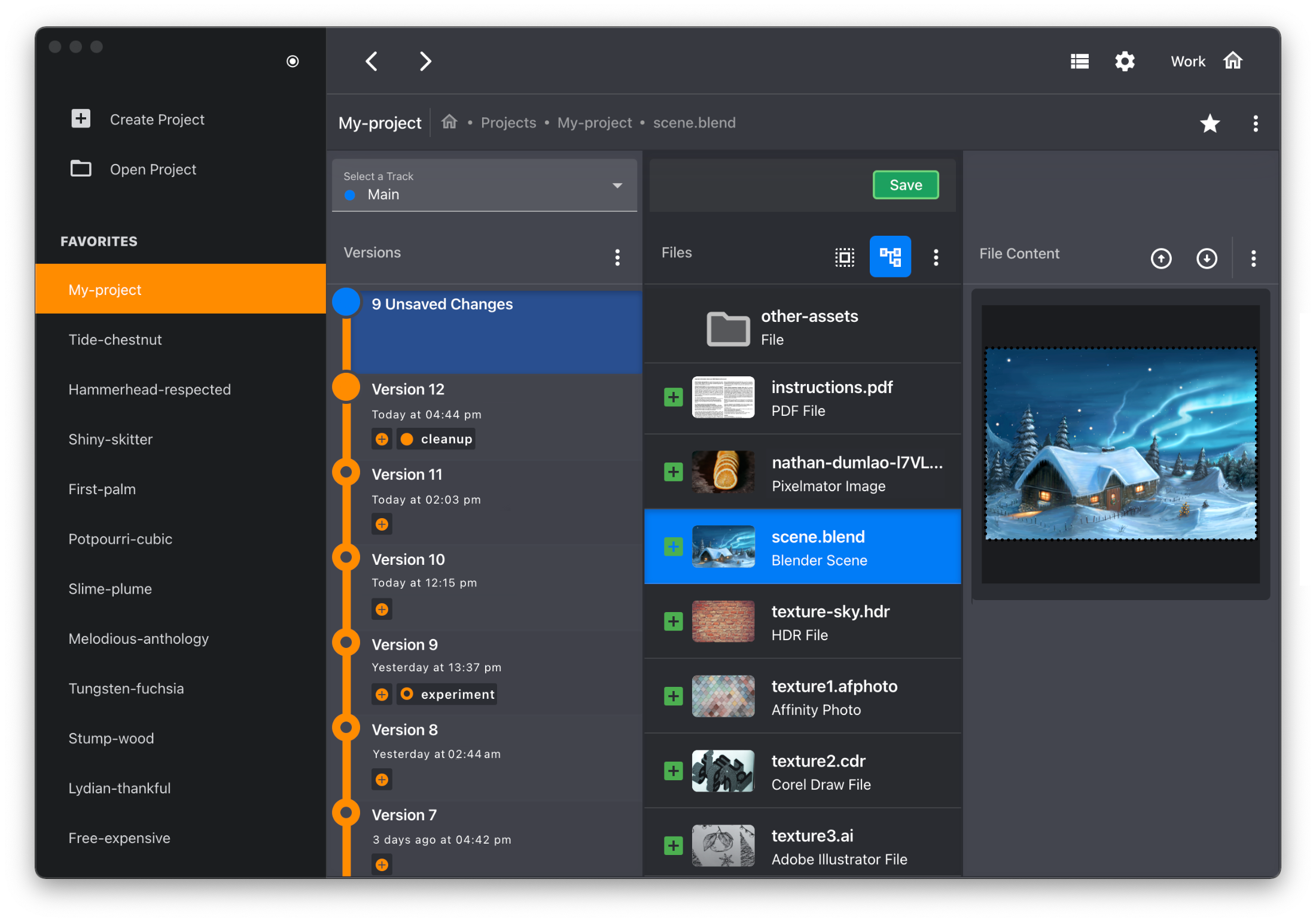Open settings gear icon
This screenshot has width=1316, height=922.
pos(1125,61)
